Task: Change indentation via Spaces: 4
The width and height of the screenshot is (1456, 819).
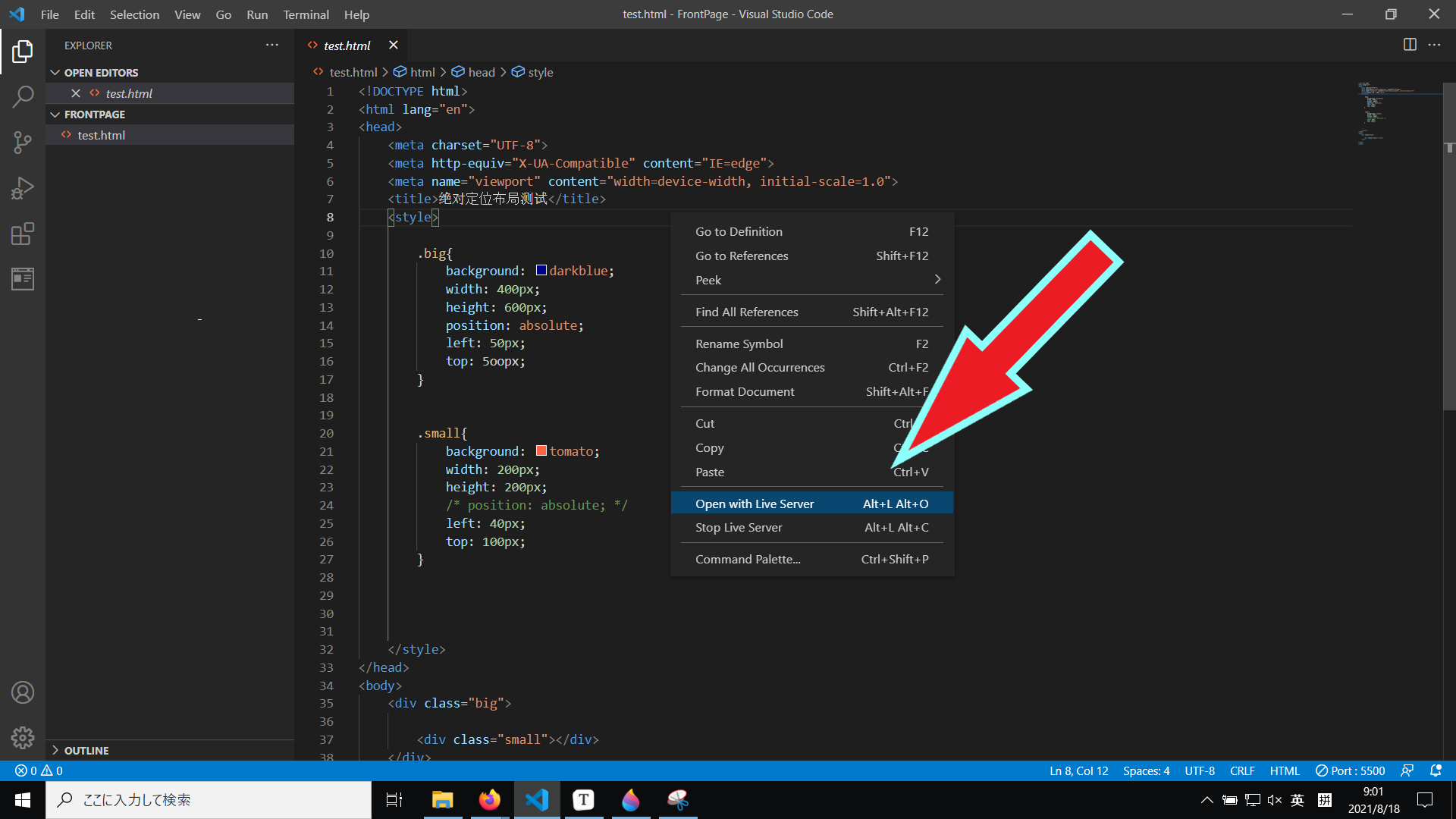Action: point(1146,770)
